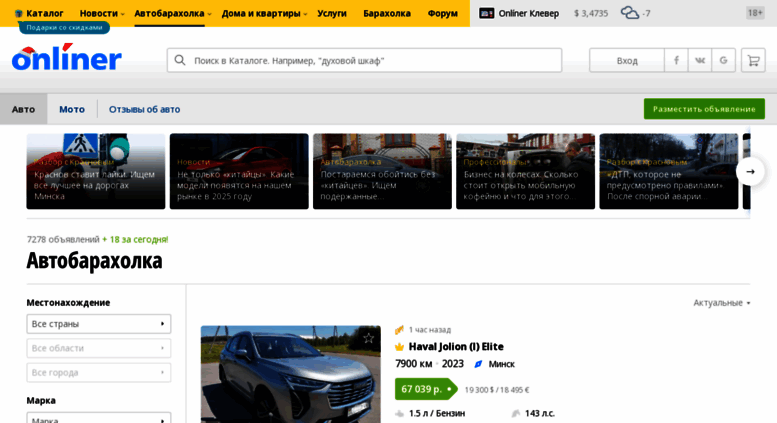The width and height of the screenshot is (777, 423).
Task: Log in with the VK icon
Action: [x=700, y=60]
